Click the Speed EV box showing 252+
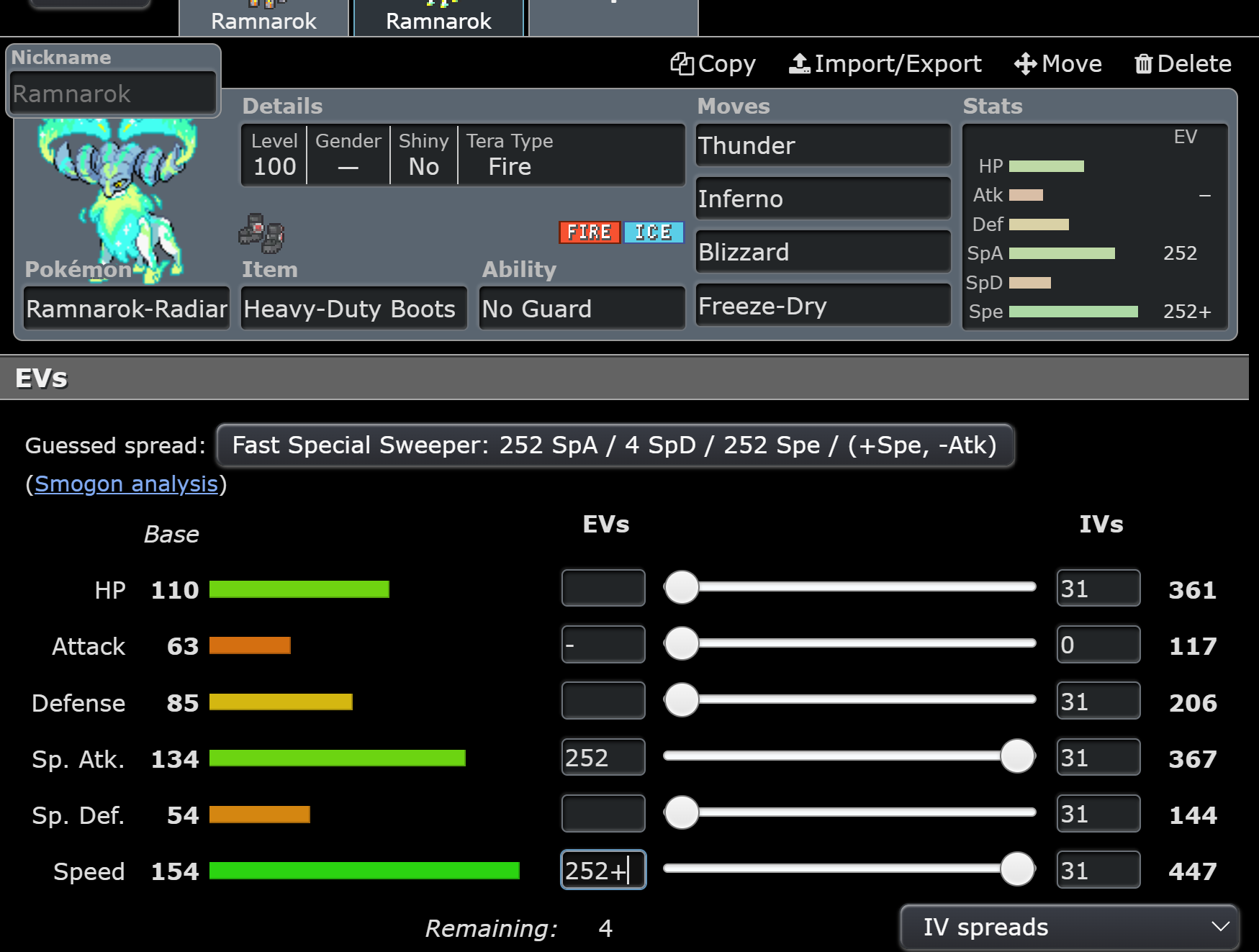 (x=603, y=870)
